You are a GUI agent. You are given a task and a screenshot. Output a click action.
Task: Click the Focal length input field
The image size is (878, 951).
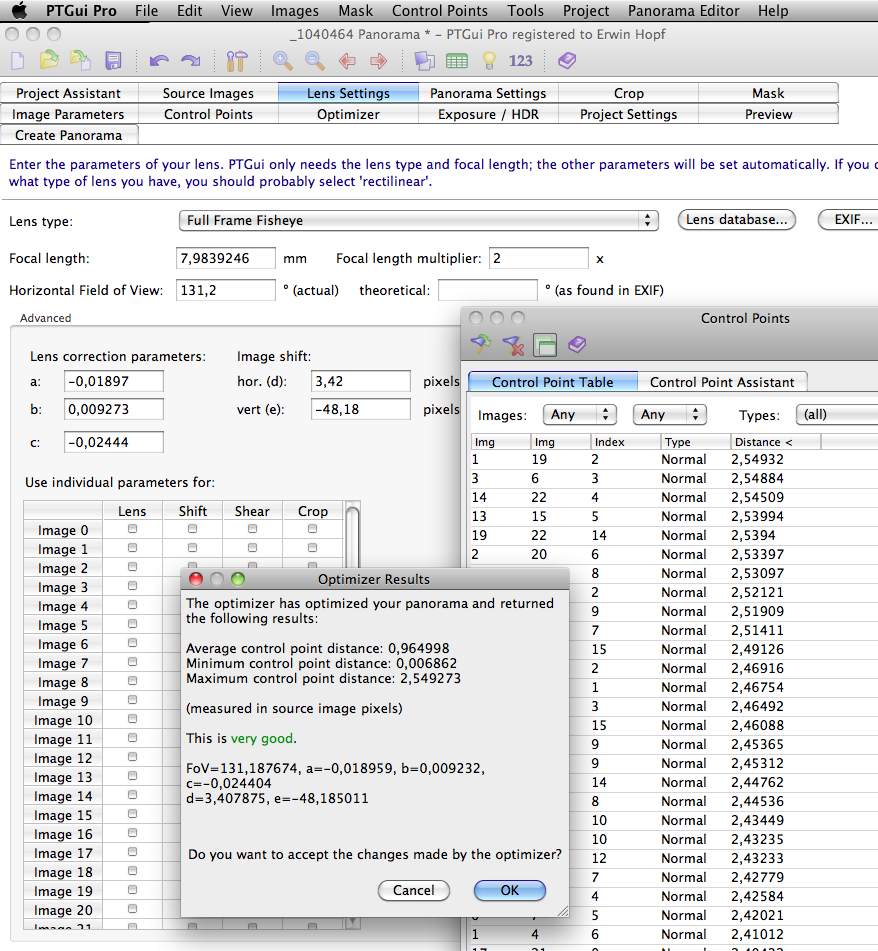(x=226, y=258)
